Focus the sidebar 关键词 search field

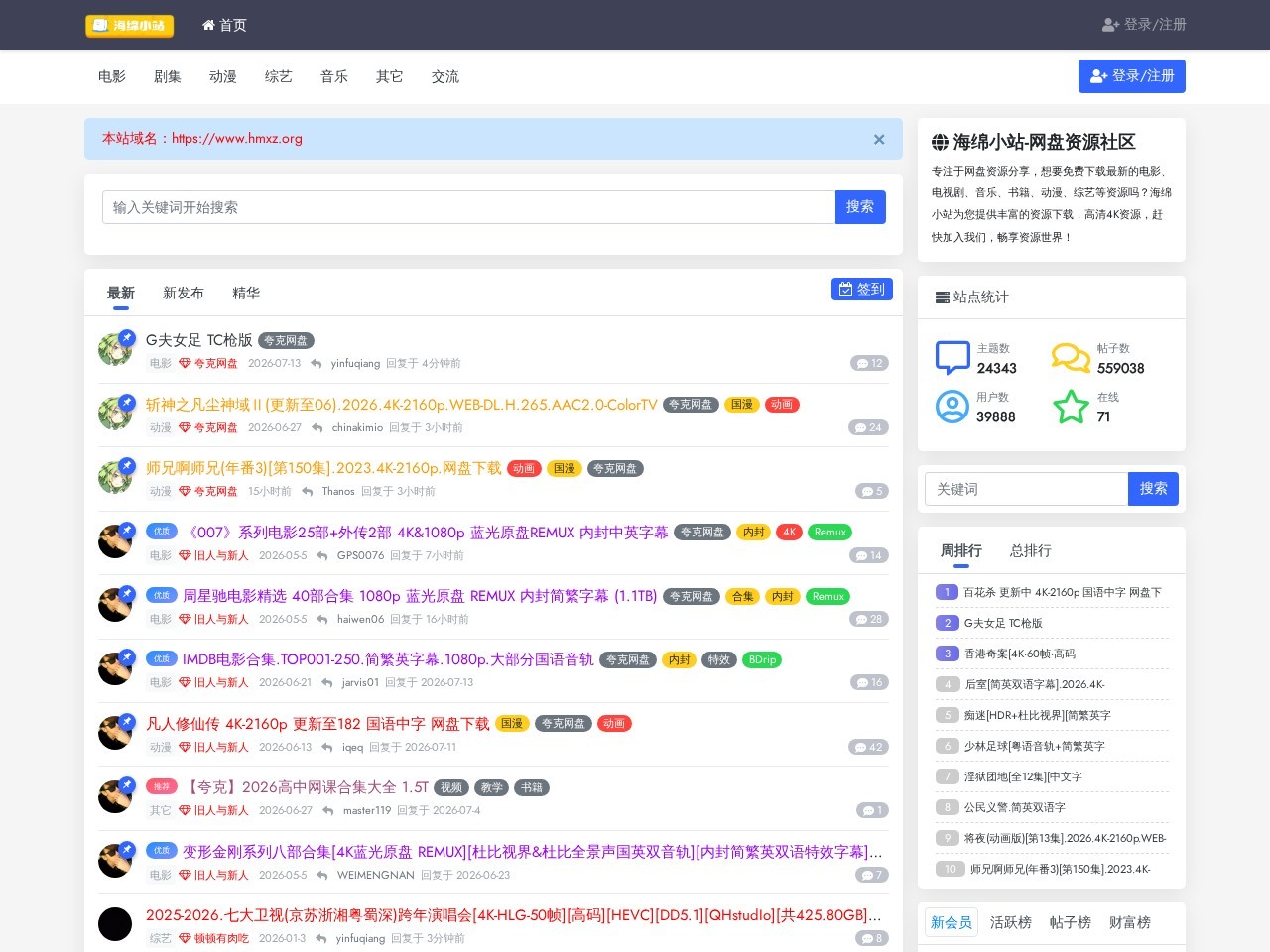point(1027,489)
